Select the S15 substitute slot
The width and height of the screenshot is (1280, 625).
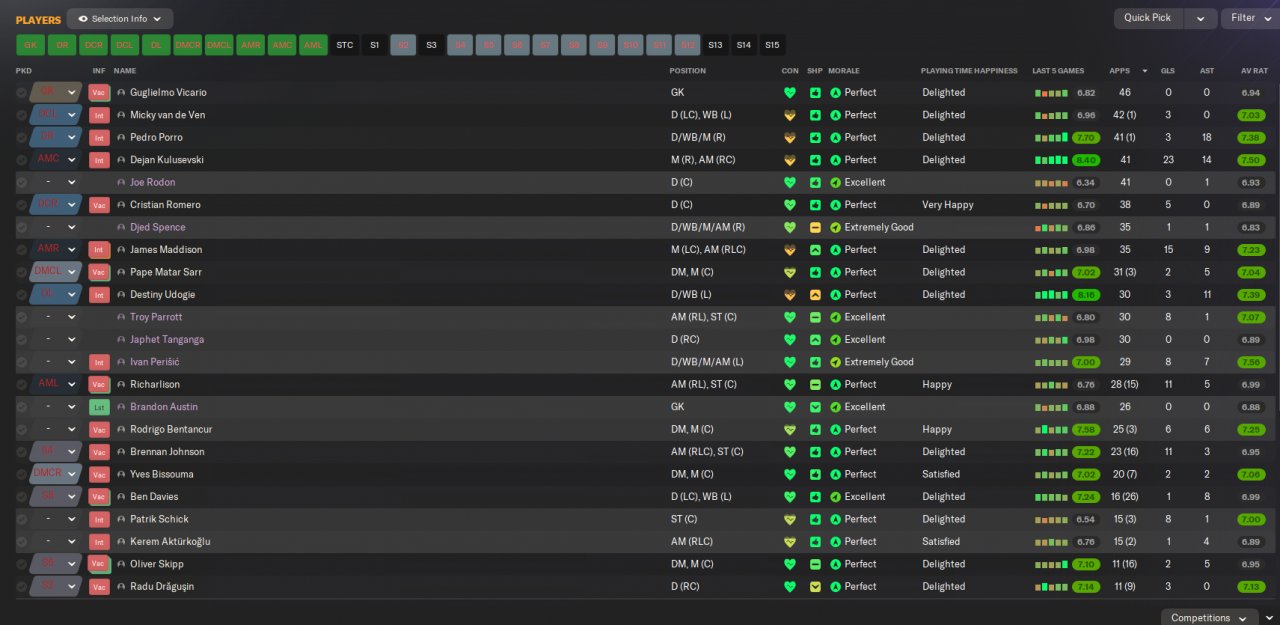772,45
